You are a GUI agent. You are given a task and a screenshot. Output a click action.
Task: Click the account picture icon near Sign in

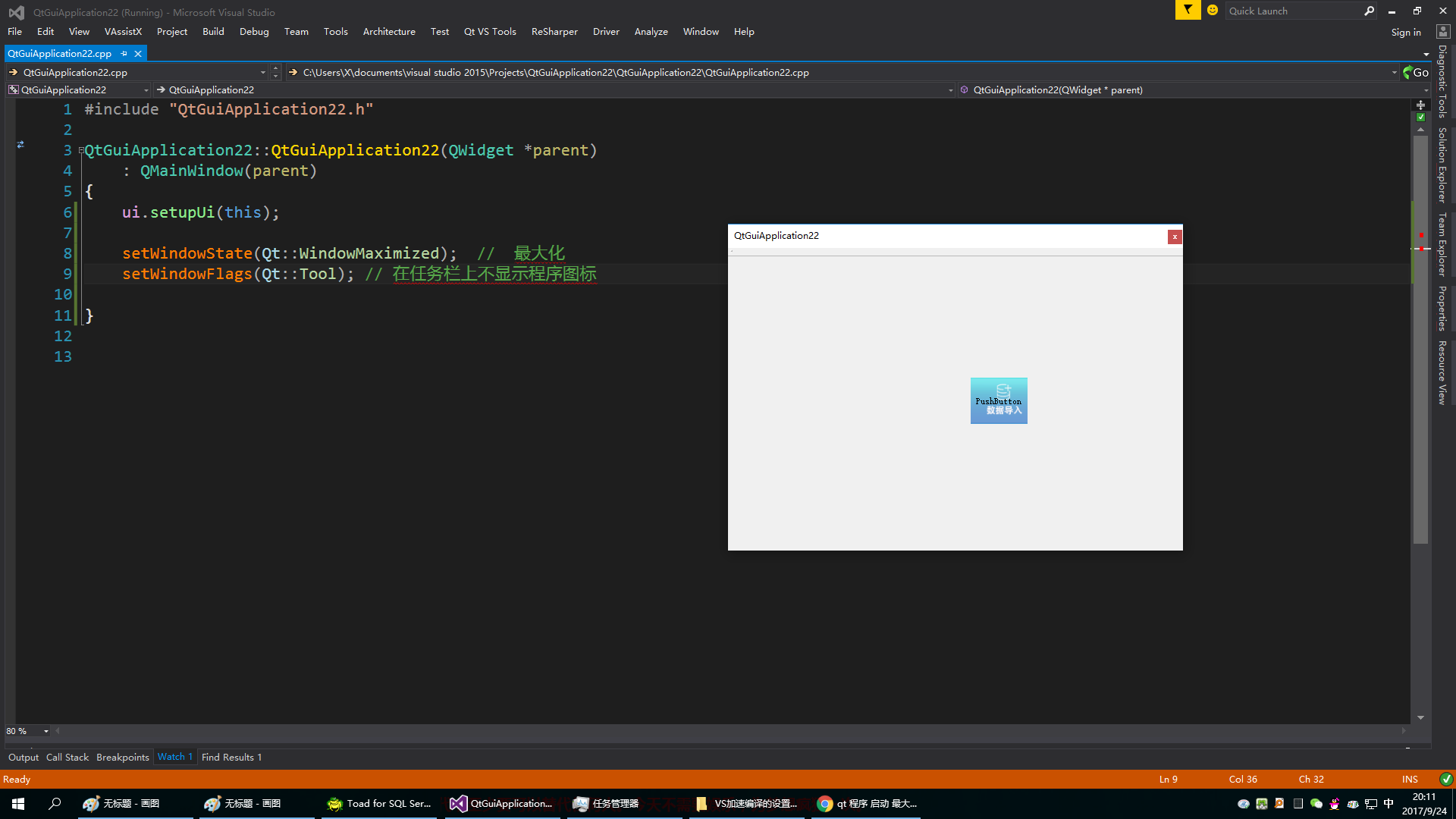pos(1443,32)
